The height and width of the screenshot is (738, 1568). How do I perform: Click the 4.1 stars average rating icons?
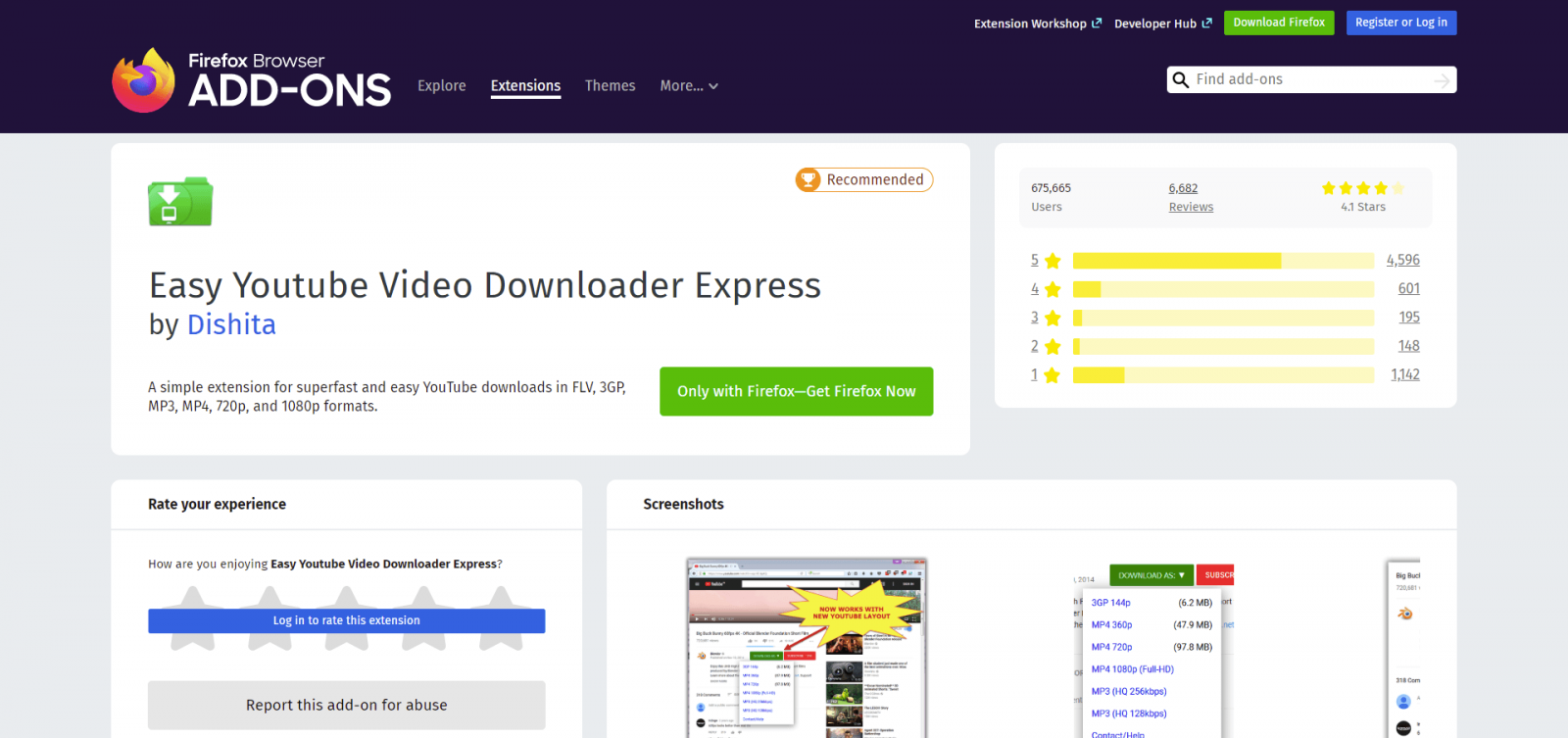(x=1363, y=188)
